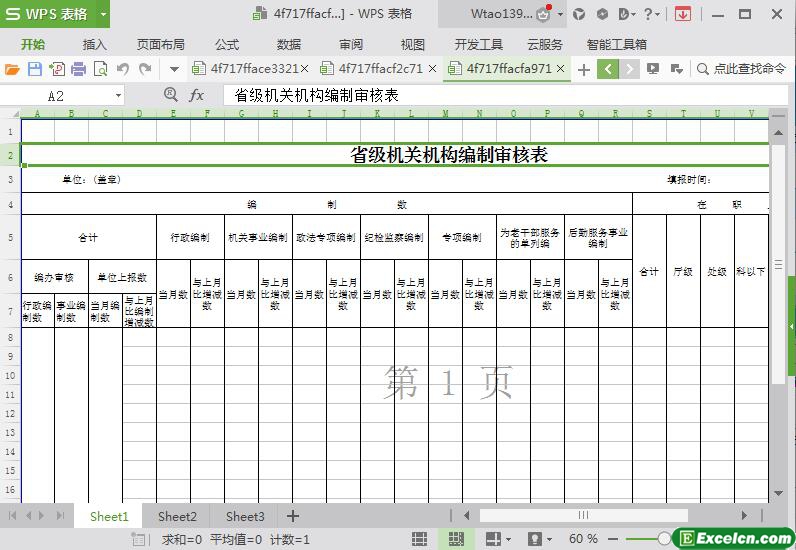Open the 开发工具 ribbon tab

(x=478, y=45)
